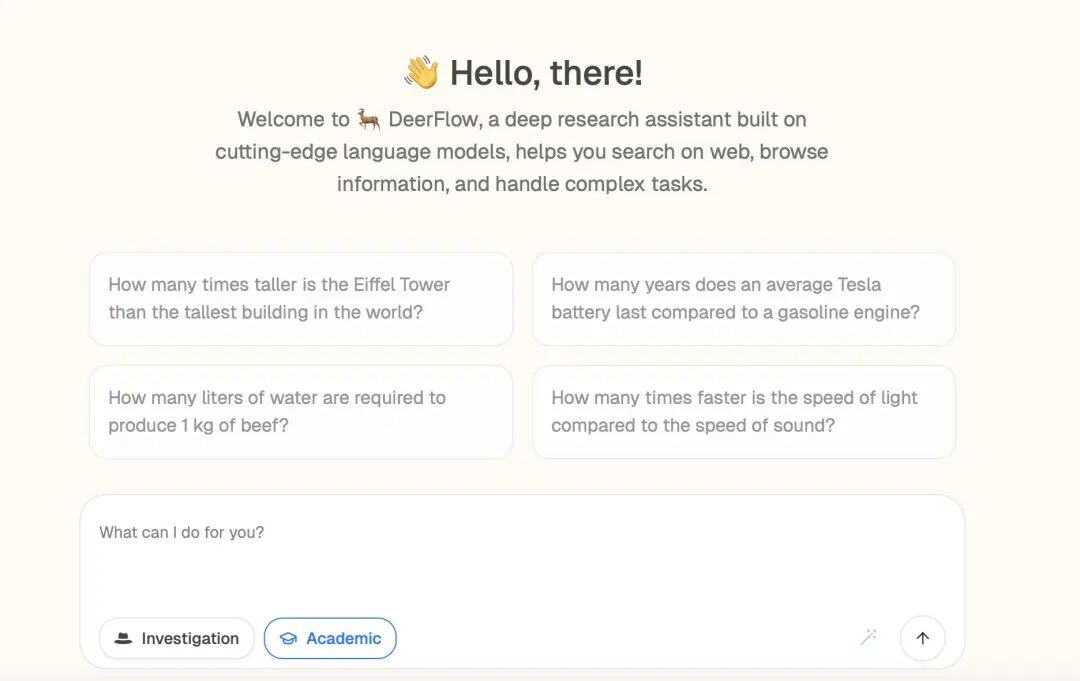Click 'Welcome to' at the start of the description
This screenshot has height=681, width=1080.
[x=293, y=119]
